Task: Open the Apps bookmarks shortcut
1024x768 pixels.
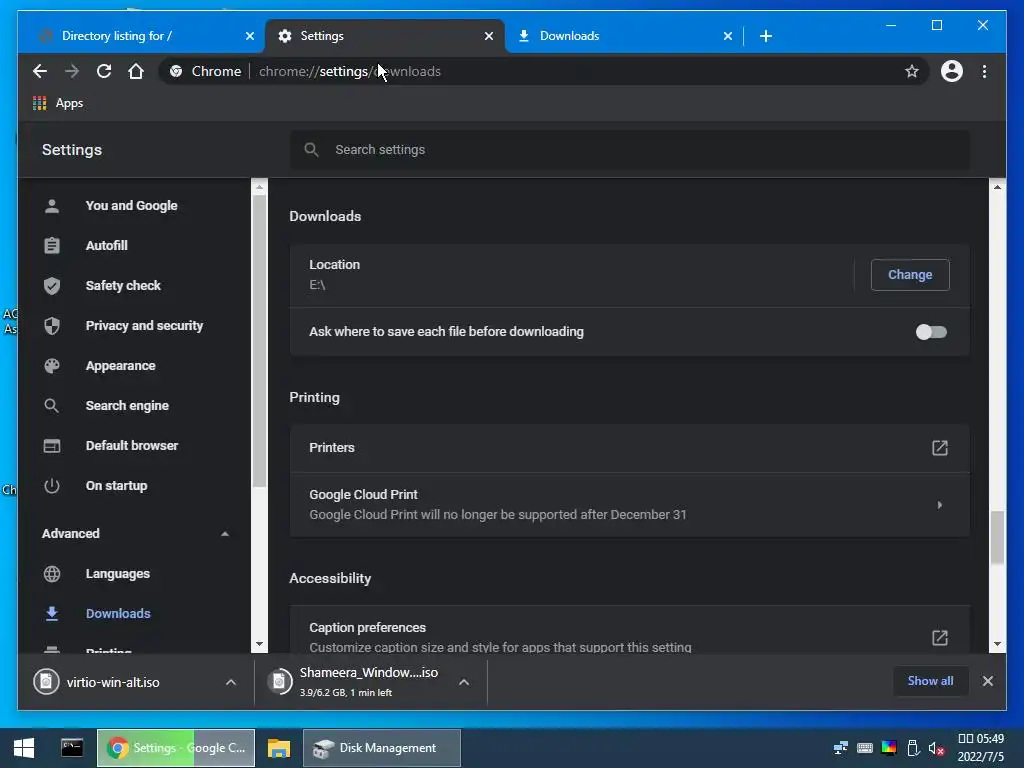Action: [x=58, y=103]
